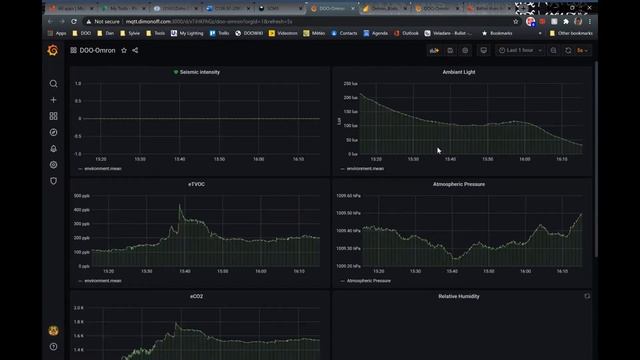
Task: Open the Create plus menu in sidebar
Action: point(53,100)
